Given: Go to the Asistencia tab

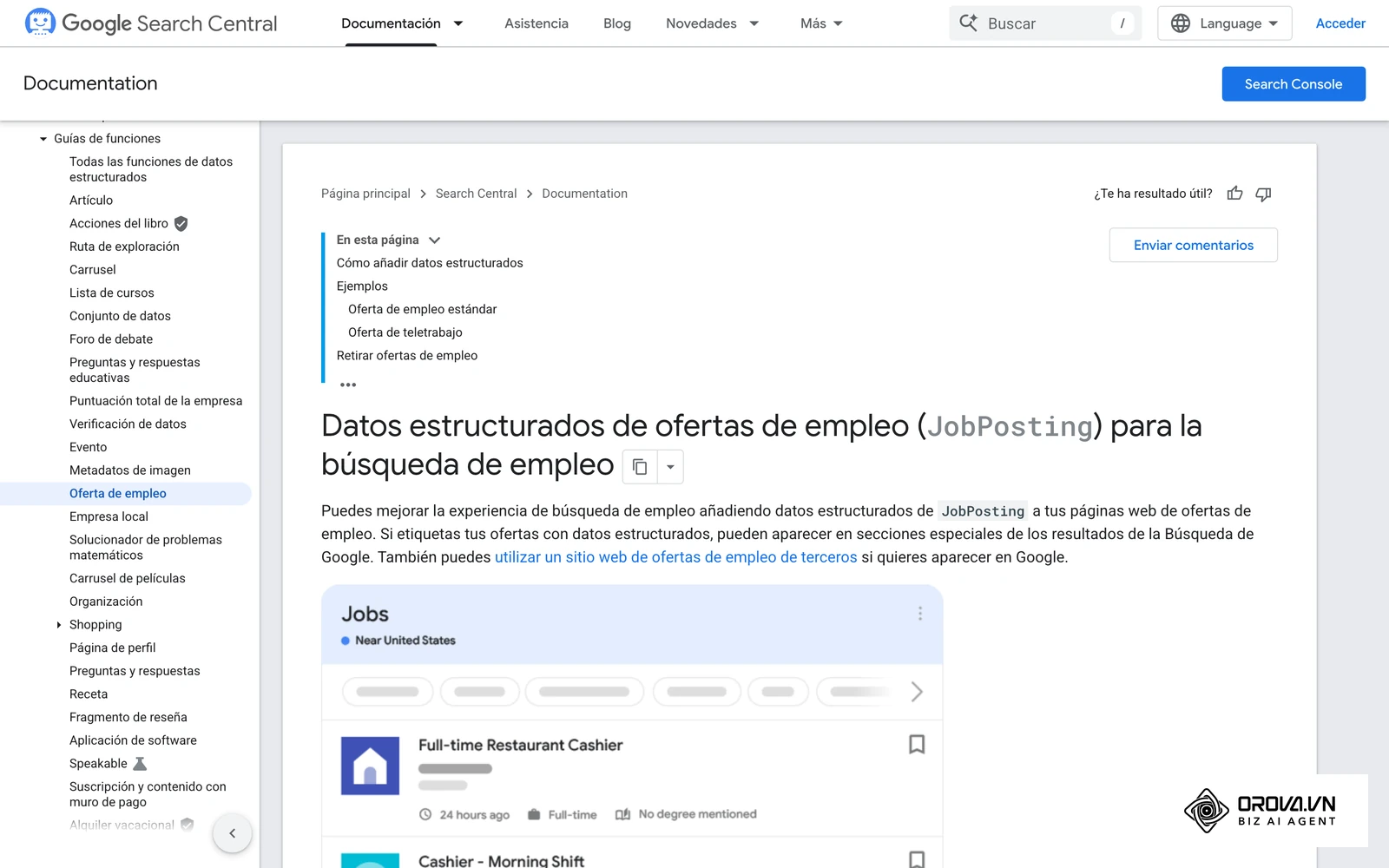Looking at the screenshot, I should pyautogui.click(x=537, y=23).
